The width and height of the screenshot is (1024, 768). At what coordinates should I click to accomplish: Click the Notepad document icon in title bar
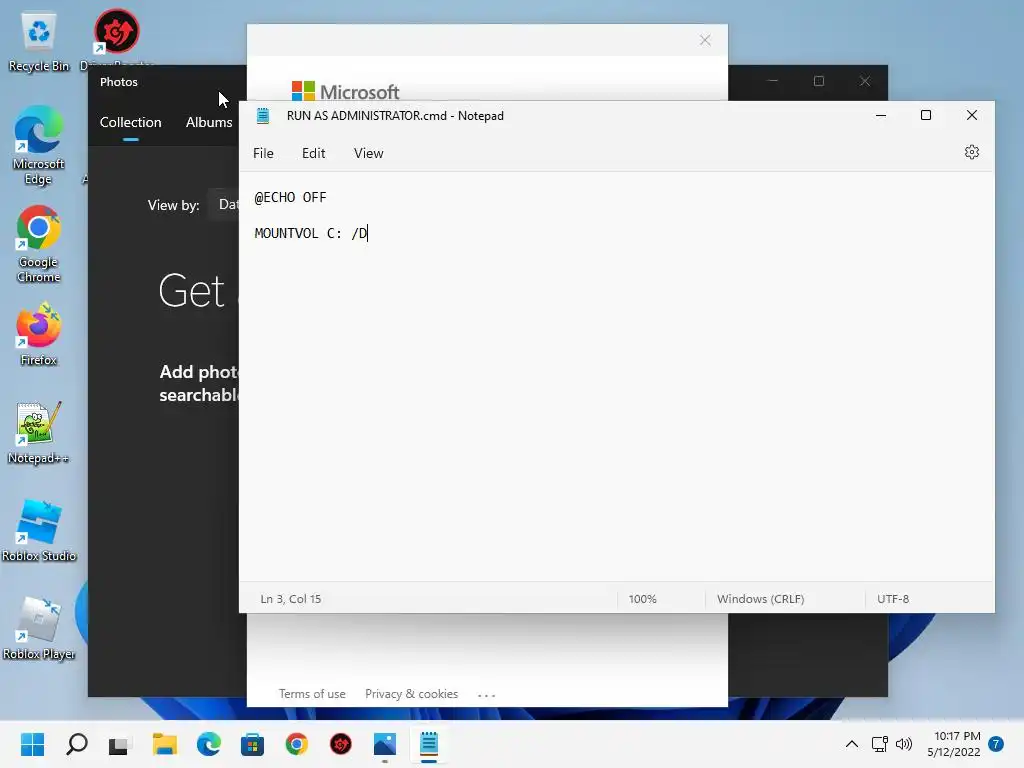click(263, 116)
